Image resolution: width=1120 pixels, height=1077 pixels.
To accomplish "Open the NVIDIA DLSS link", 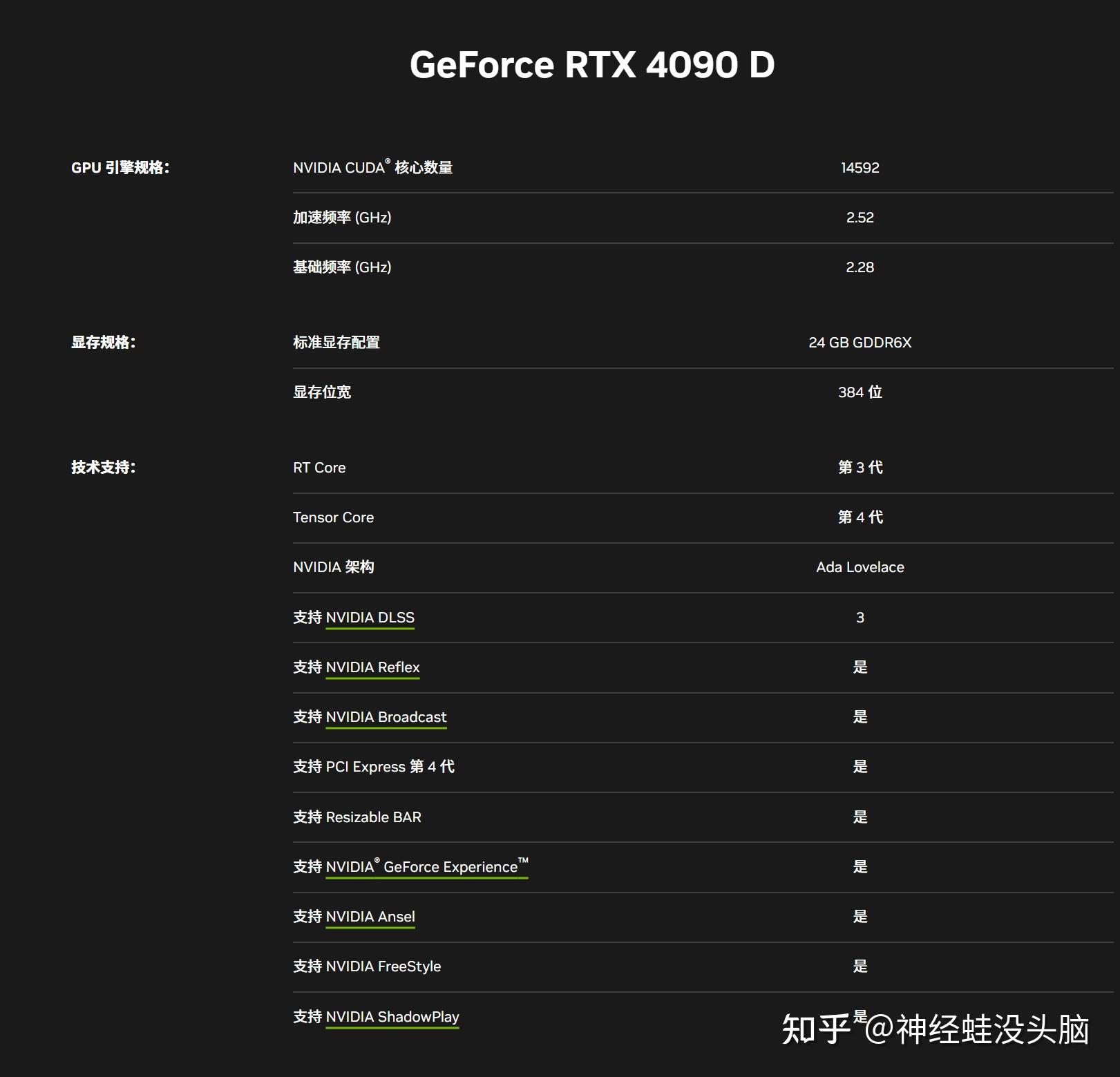I will coord(370,617).
